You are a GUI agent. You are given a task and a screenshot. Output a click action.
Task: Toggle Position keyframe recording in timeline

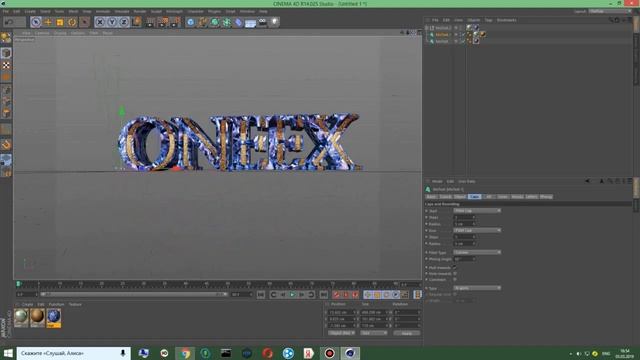click(368, 294)
